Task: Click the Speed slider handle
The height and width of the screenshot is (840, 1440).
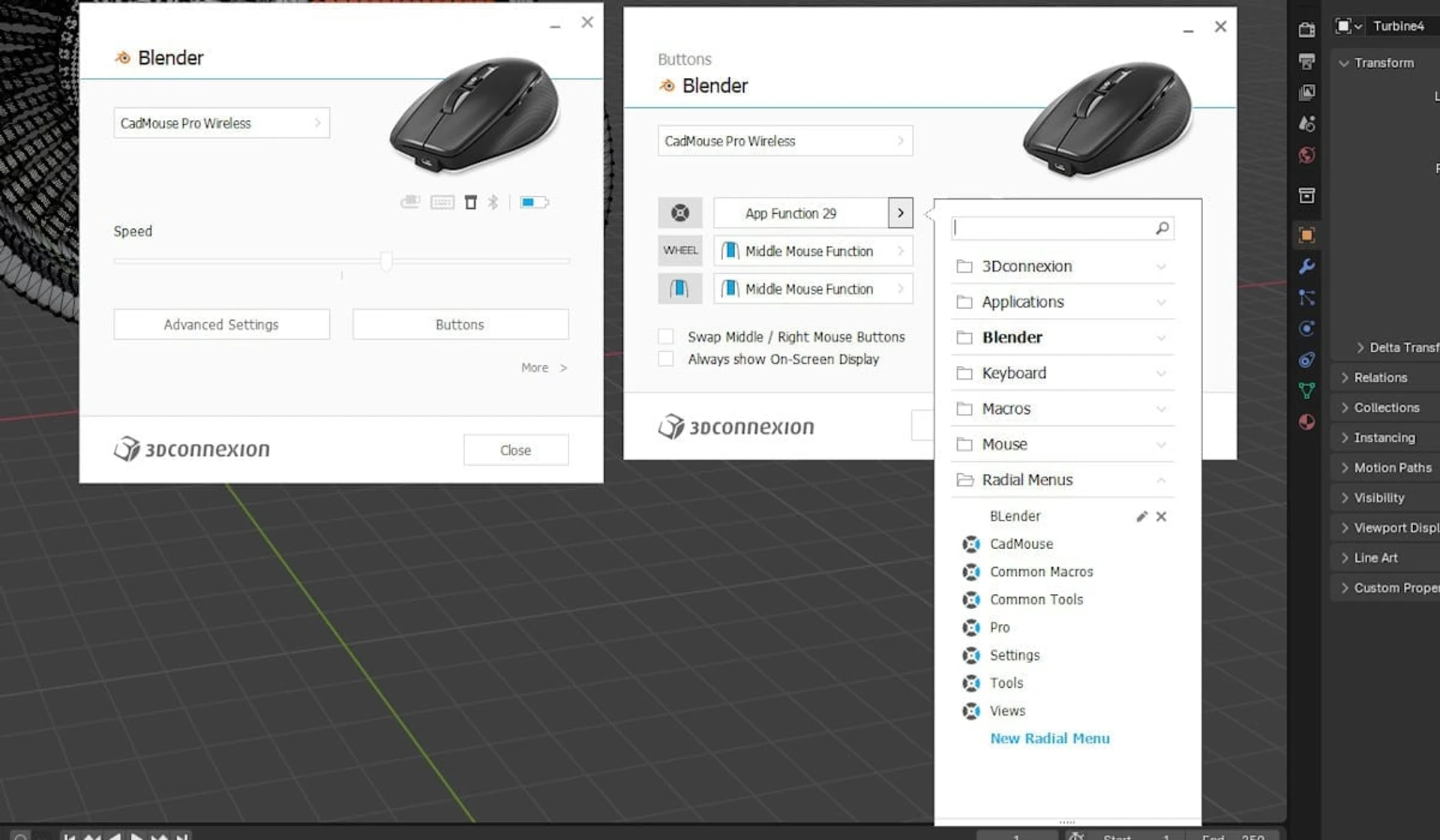Action: click(x=386, y=260)
